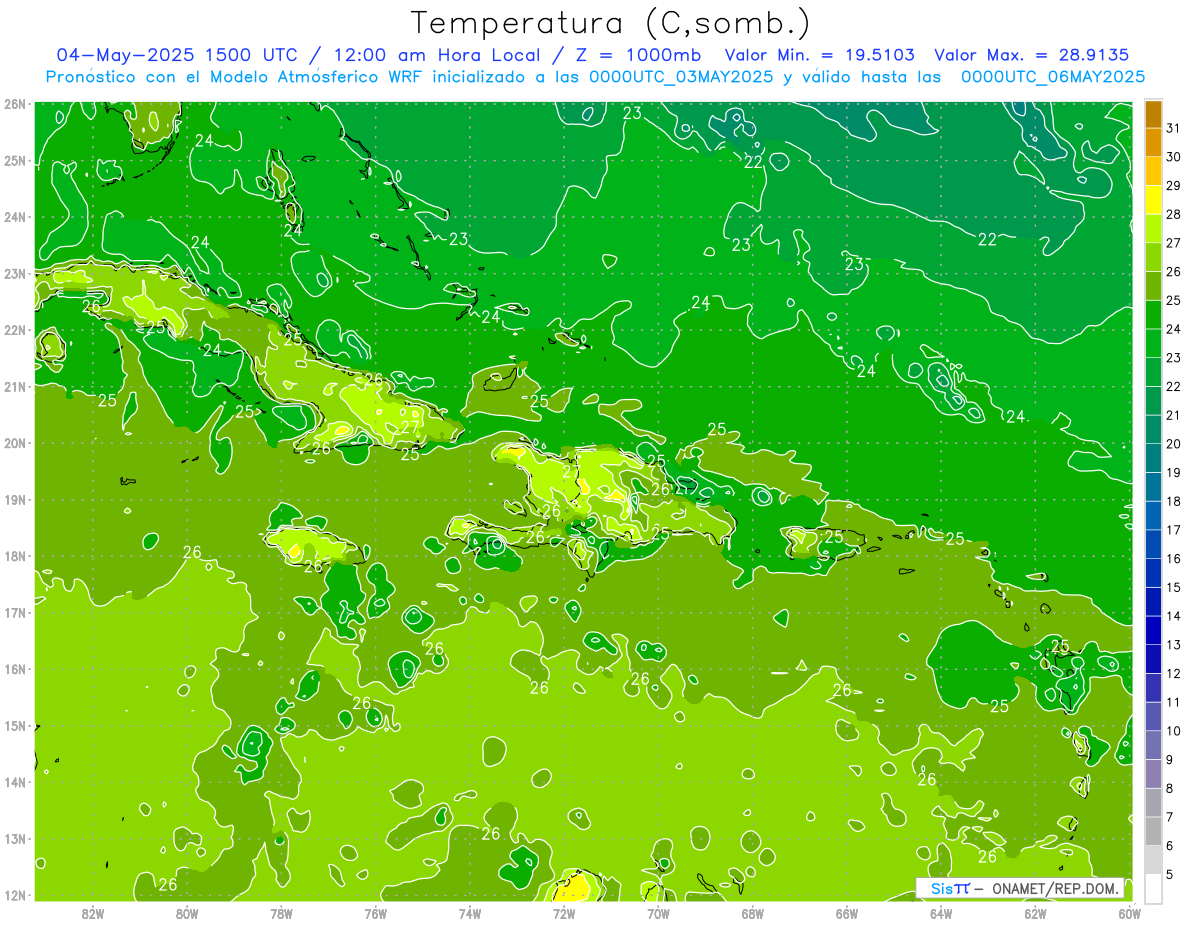Select the orange legend swatch between 29 and 30

(x=1153, y=171)
